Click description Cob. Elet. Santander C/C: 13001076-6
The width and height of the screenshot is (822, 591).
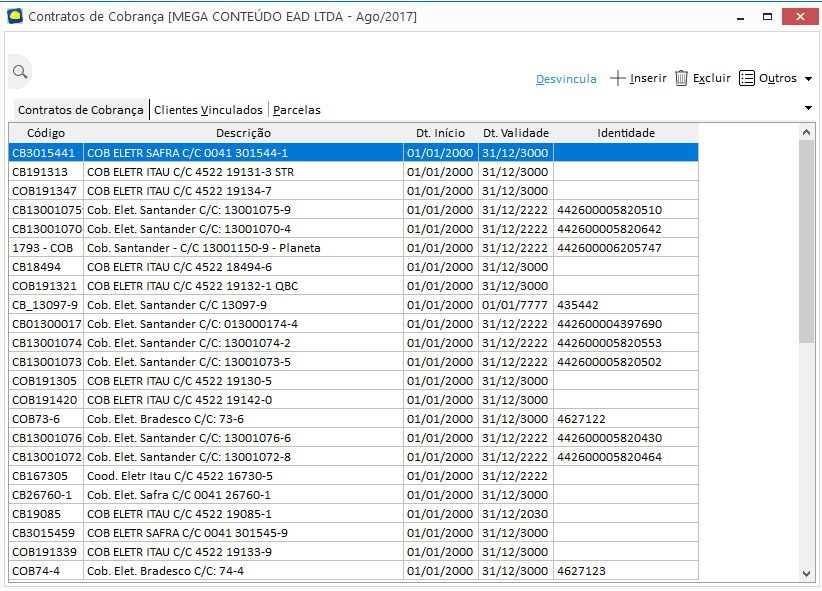[189, 438]
